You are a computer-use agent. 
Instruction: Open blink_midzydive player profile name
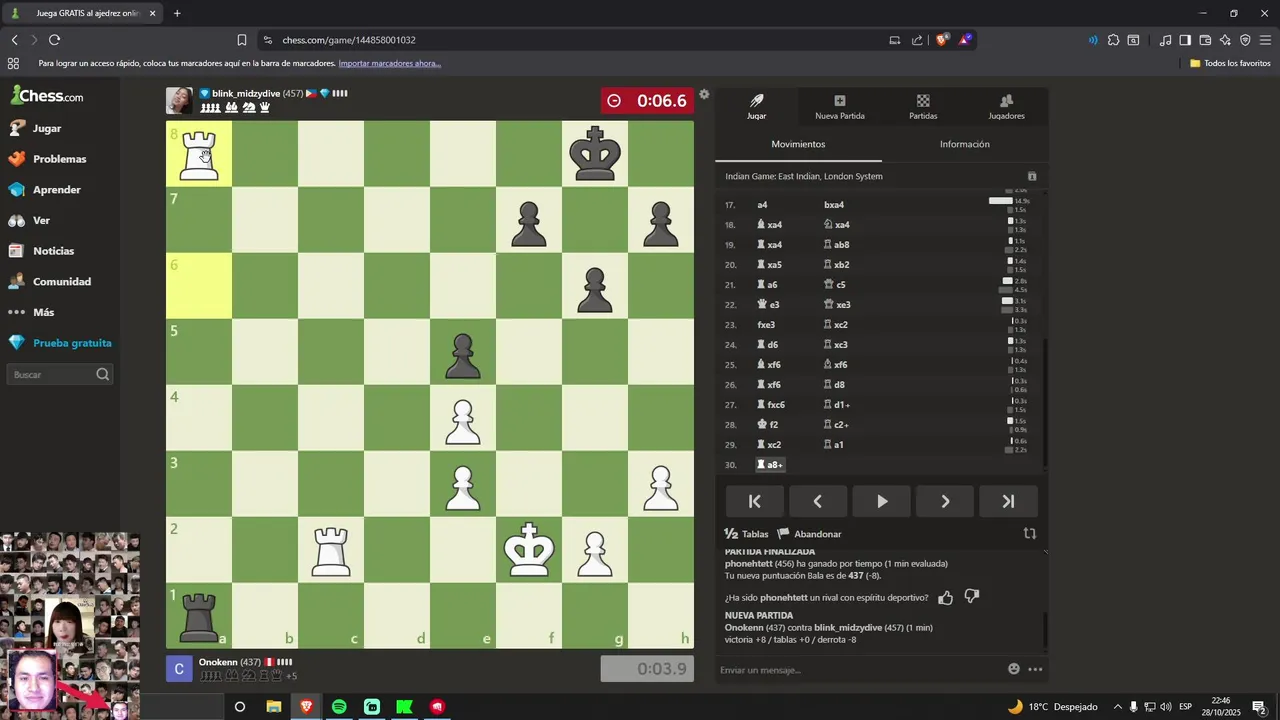(246, 93)
